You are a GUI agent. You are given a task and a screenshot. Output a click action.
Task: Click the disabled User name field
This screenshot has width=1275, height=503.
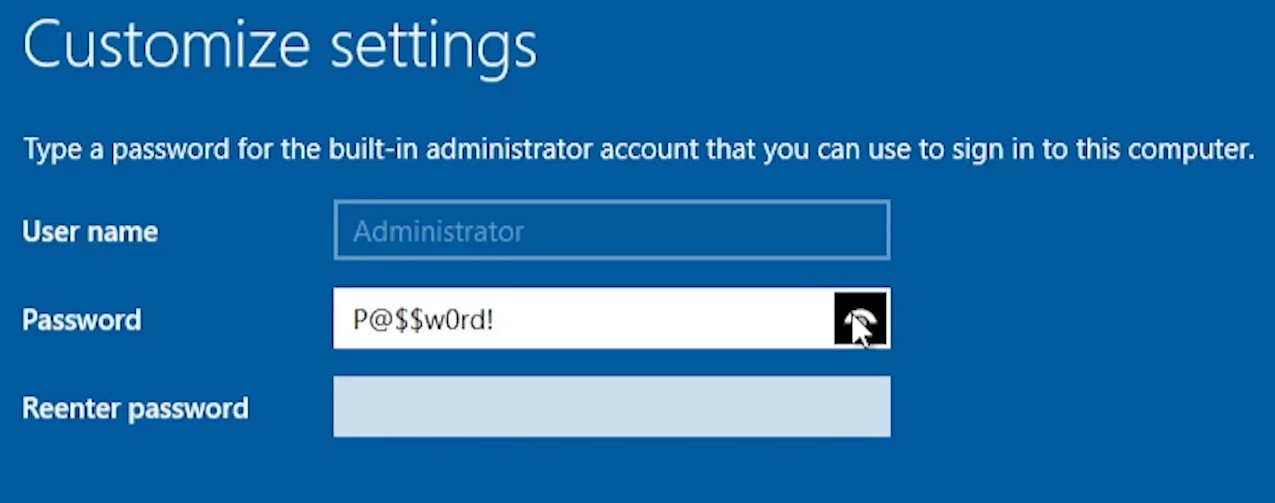tap(612, 230)
